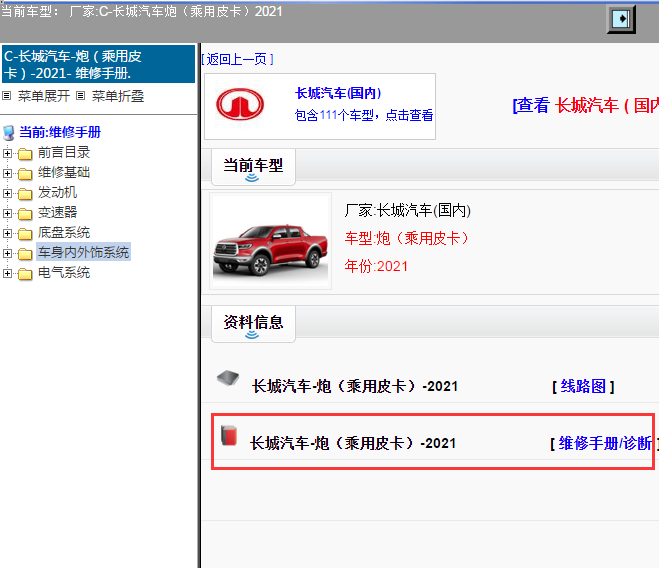Click the 菜单折叠 list icon
This screenshot has width=659, height=568.
pyautogui.click(x=80, y=96)
